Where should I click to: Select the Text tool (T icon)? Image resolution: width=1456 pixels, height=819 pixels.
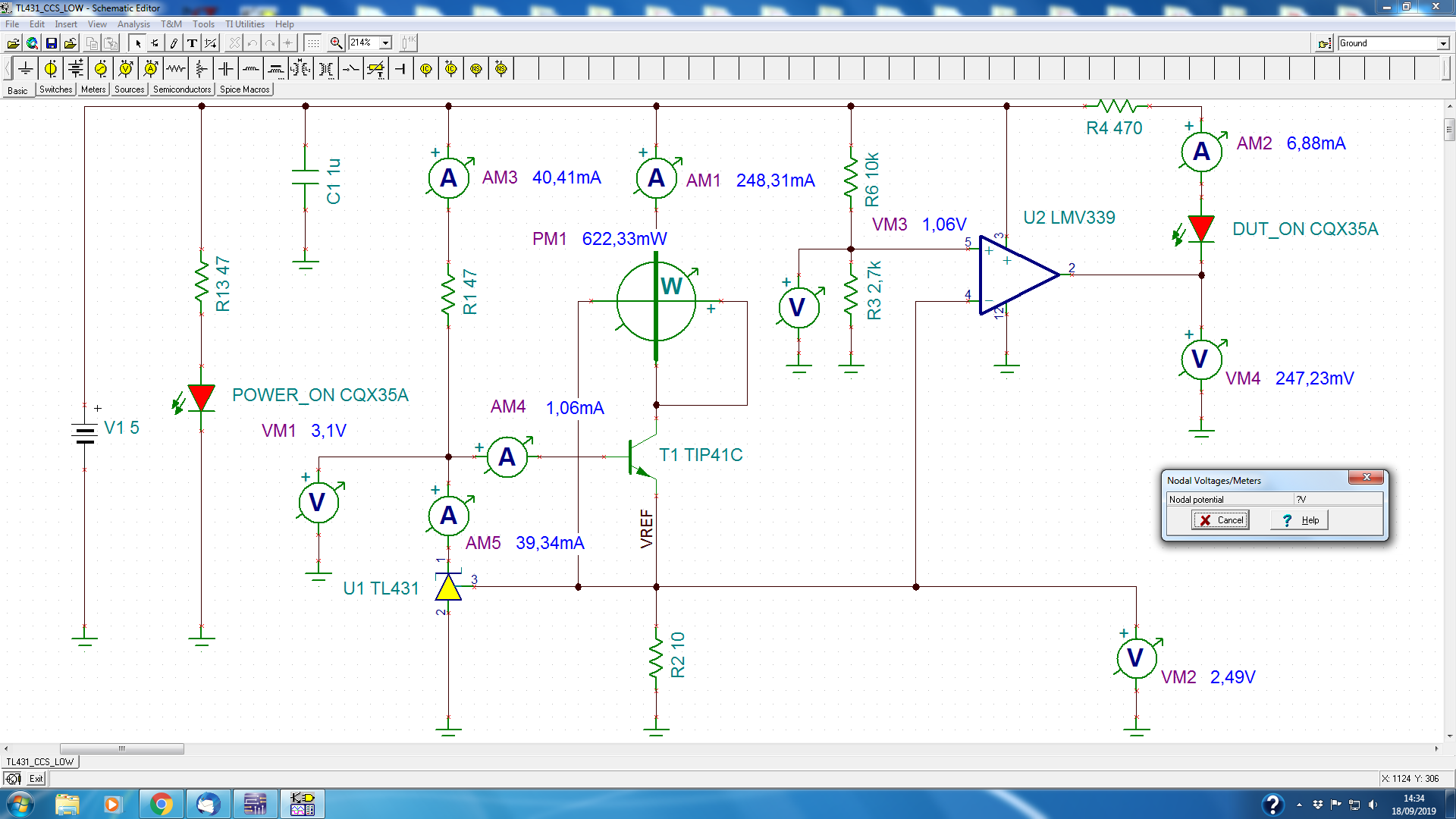[192, 43]
